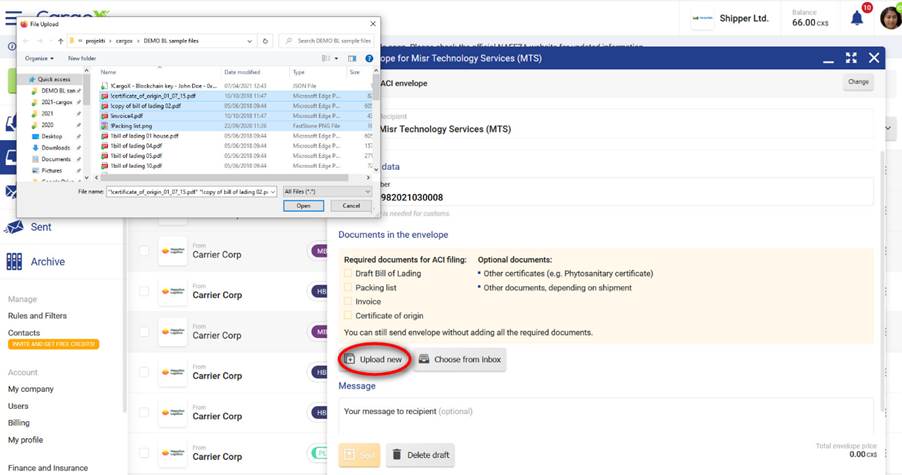This screenshot has width=902, height=475.
Task: Open the Billing page
Action: [x=18, y=423]
